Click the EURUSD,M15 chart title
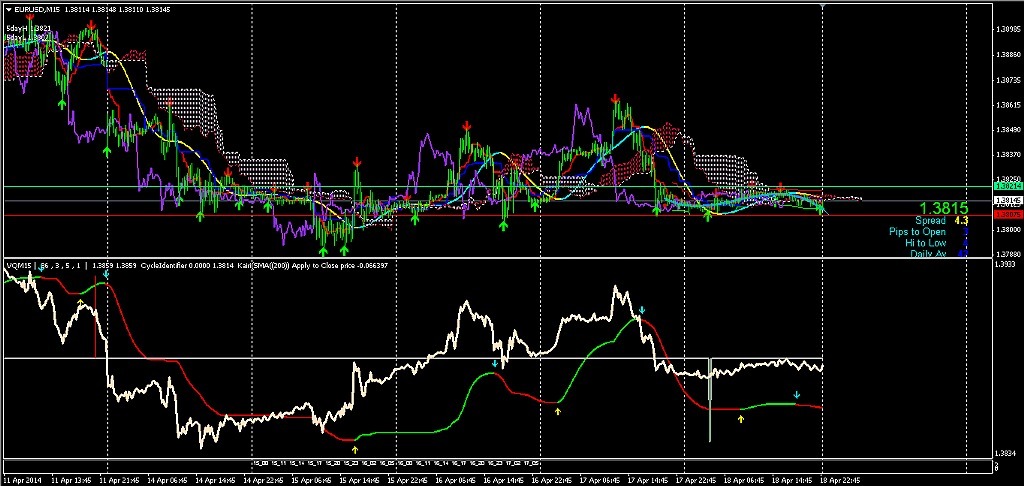The width and height of the screenshot is (1024, 486). (x=35, y=10)
